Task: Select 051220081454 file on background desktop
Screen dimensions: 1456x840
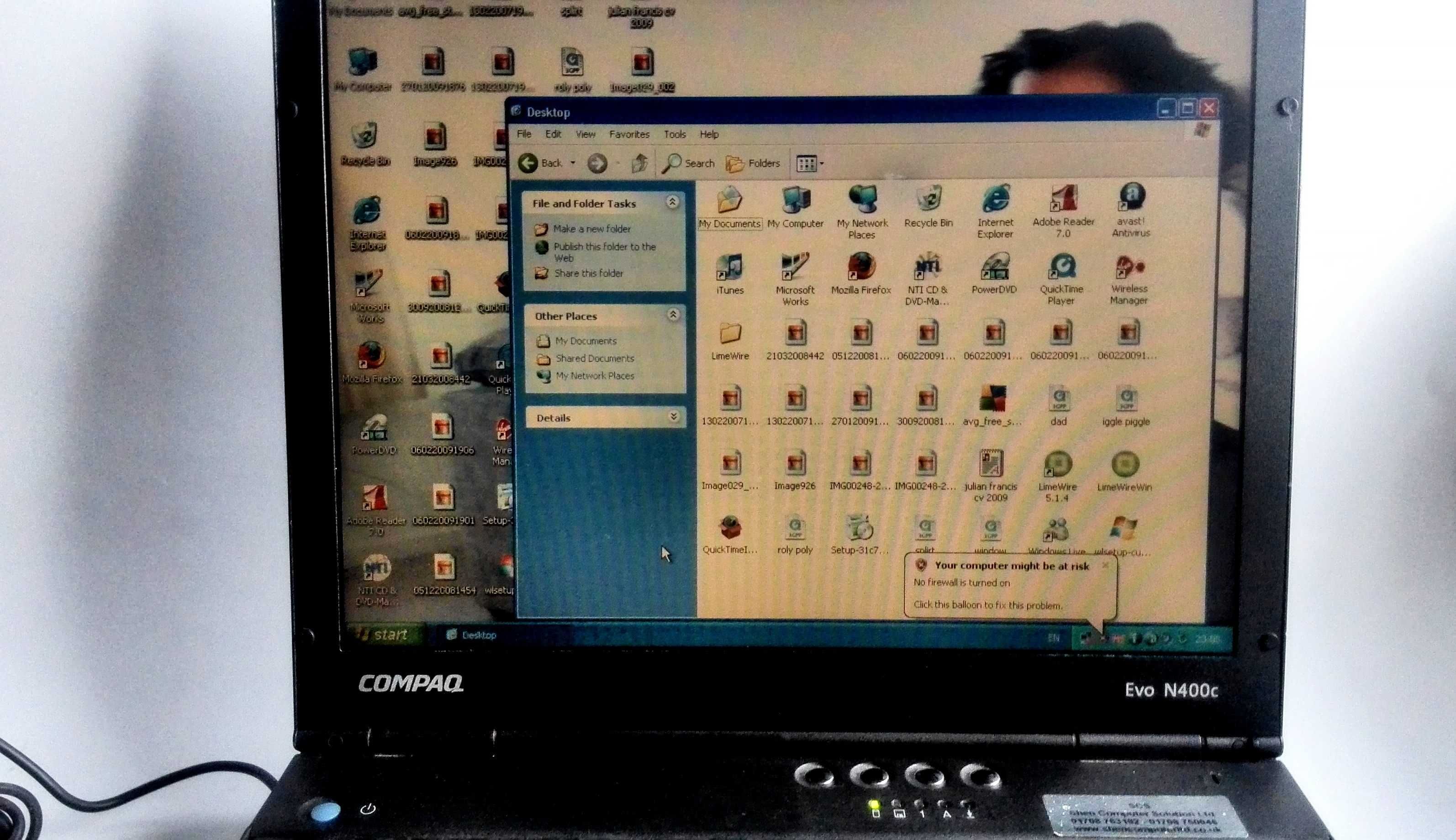Action: 444,574
